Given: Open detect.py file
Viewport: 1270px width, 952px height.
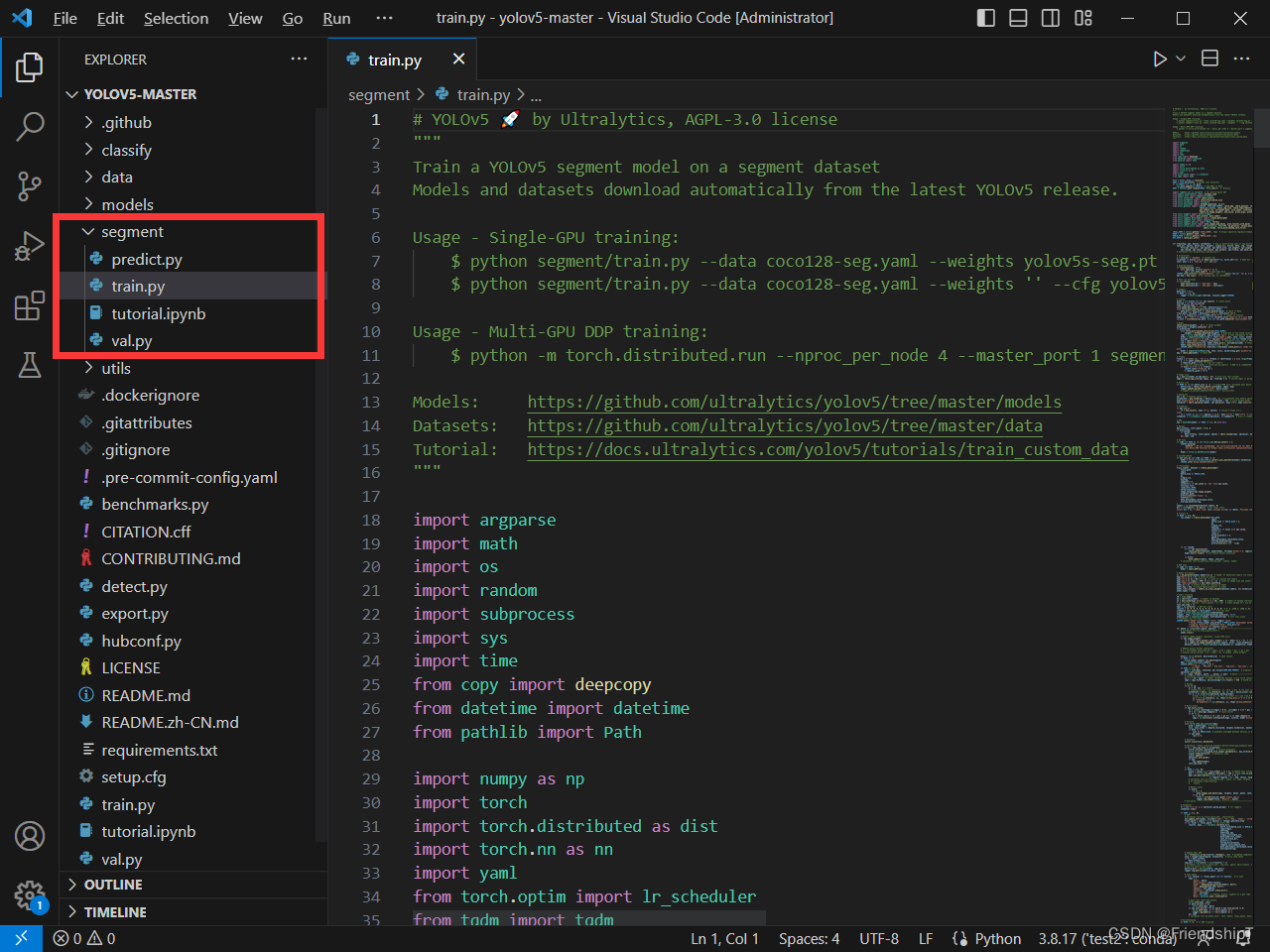Looking at the screenshot, I should 192,586.
